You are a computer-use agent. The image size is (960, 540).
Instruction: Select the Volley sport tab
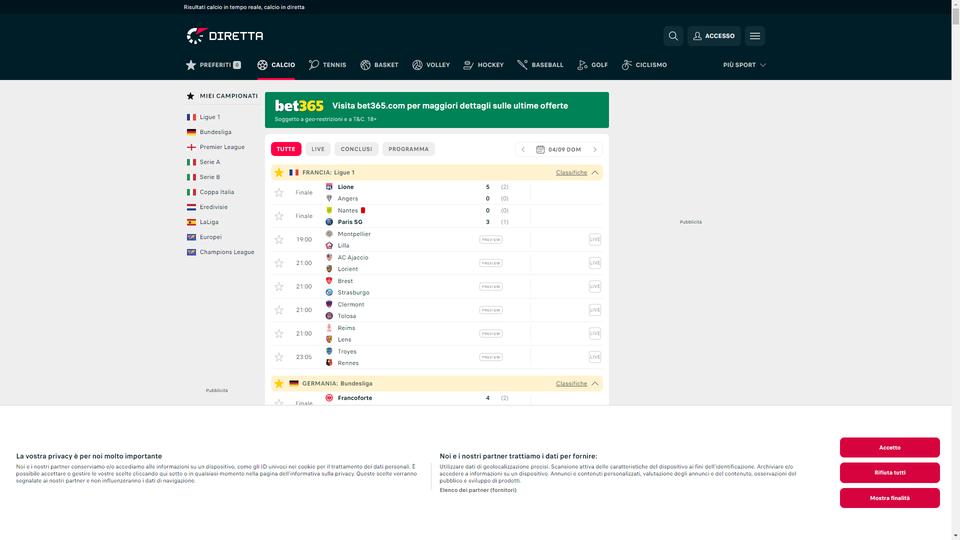point(431,65)
